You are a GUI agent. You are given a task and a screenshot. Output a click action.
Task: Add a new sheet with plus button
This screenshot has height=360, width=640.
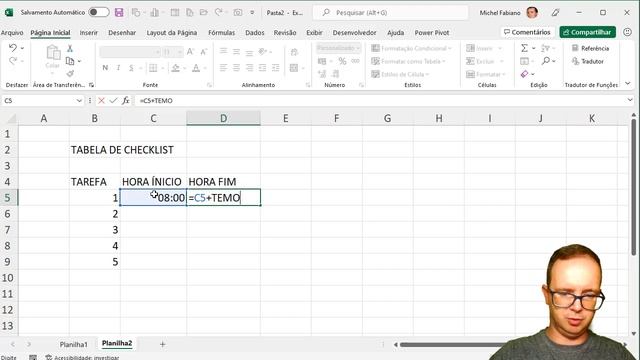tap(162, 344)
